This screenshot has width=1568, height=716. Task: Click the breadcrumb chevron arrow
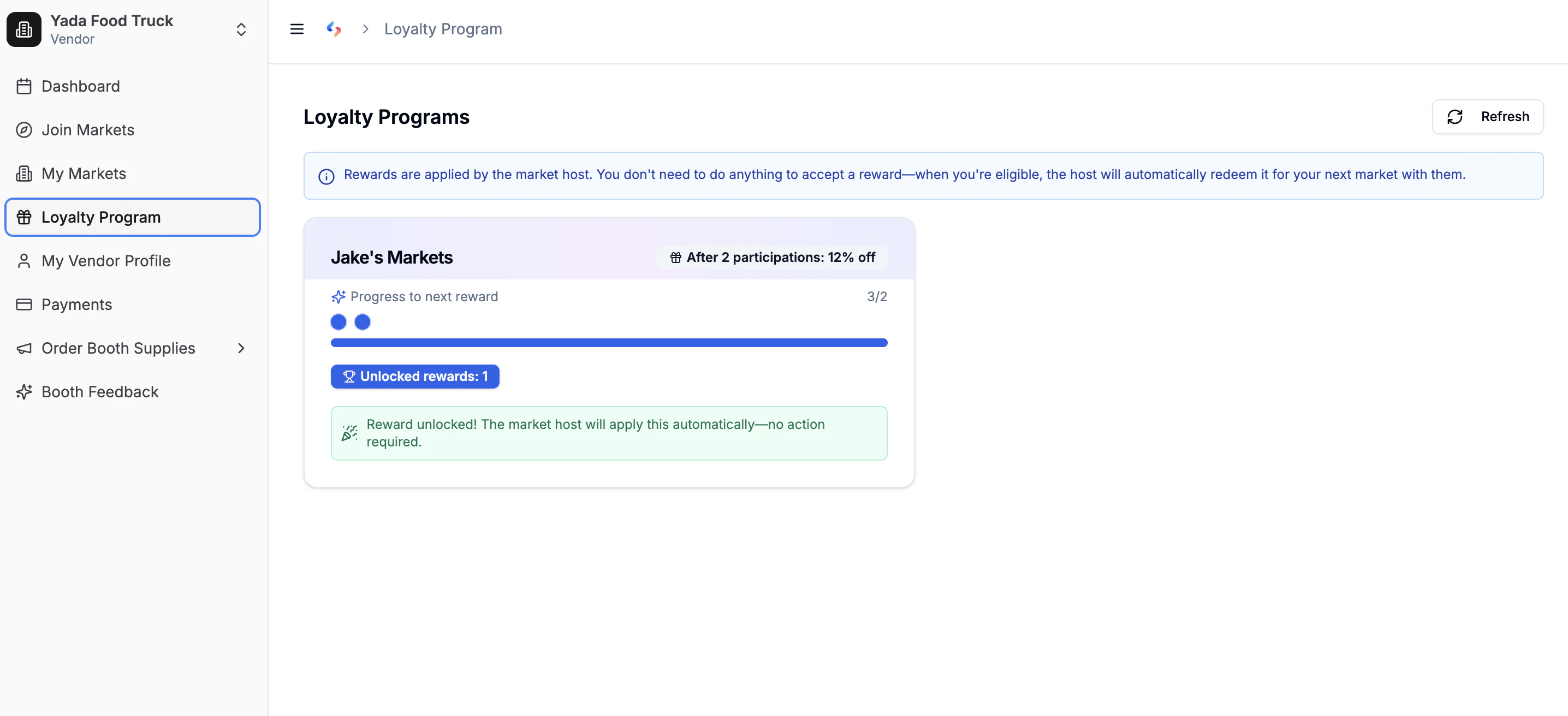click(x=365, y=28)
